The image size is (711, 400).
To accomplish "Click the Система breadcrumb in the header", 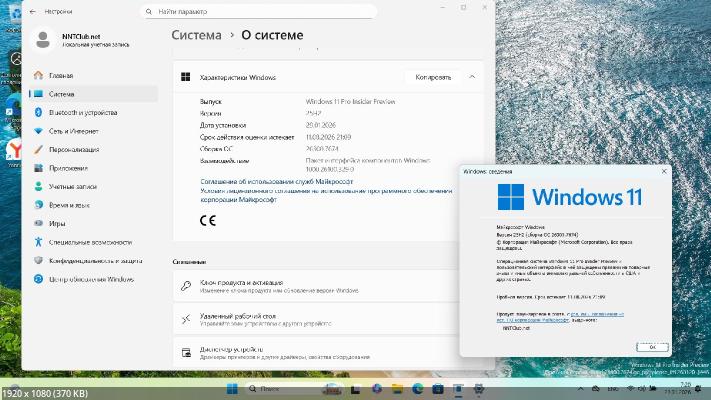I will pyautogui.click(x=196, y=35).
